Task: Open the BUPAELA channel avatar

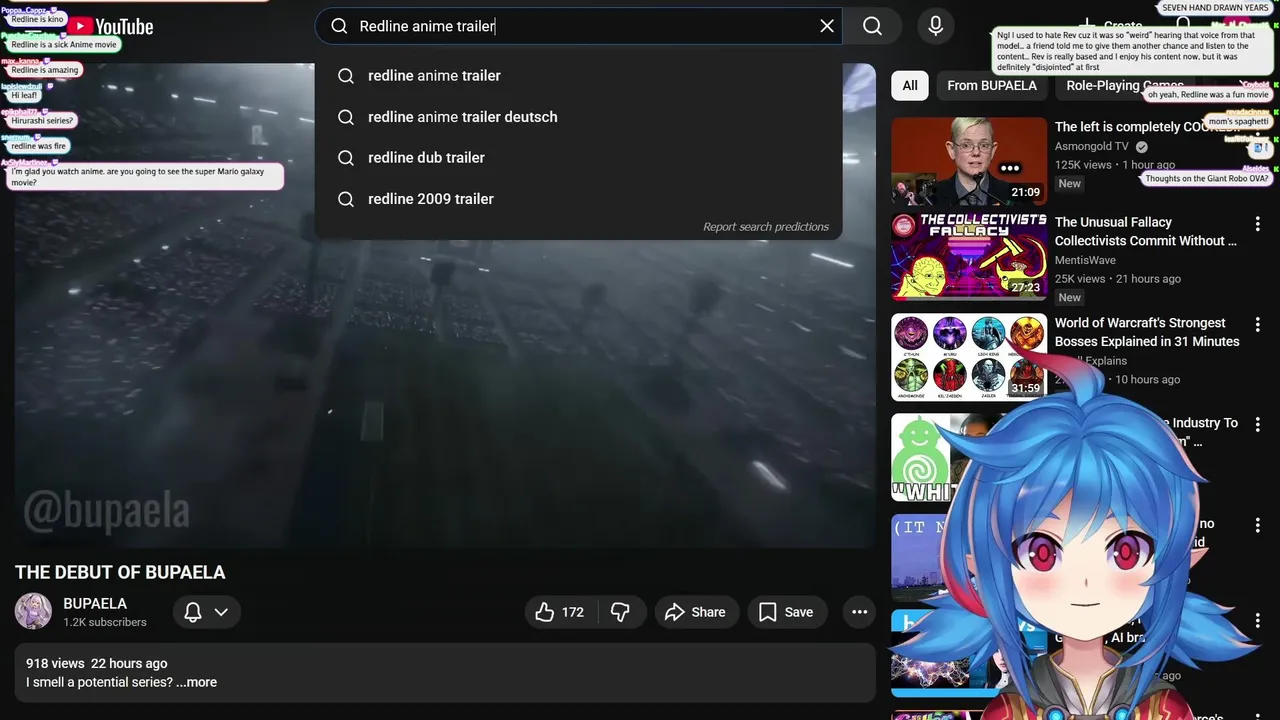Action: (33, 611)
